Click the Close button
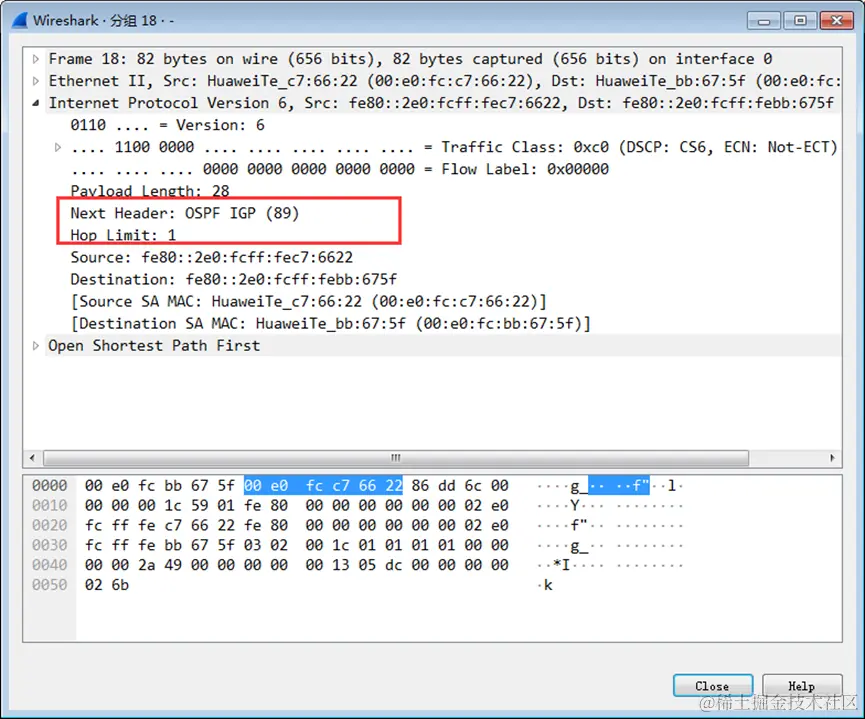865x719 pixels. point(713,686)
